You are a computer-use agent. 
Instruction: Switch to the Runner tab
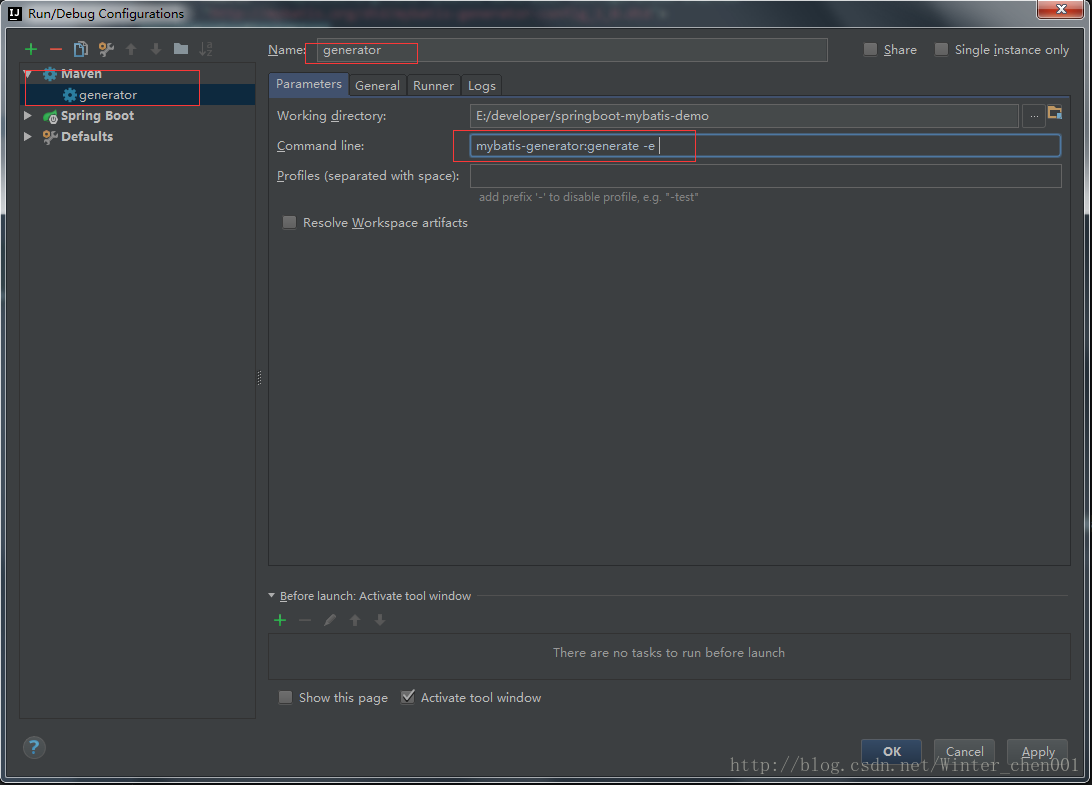[433, 85]
